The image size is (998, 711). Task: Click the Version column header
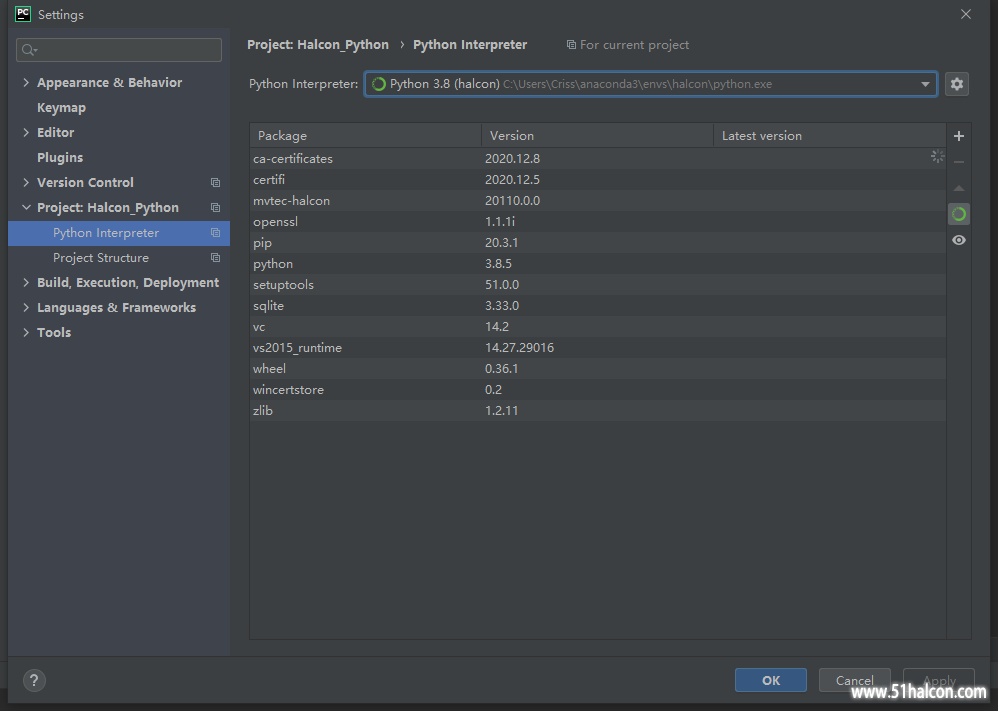tap(597, 136)
